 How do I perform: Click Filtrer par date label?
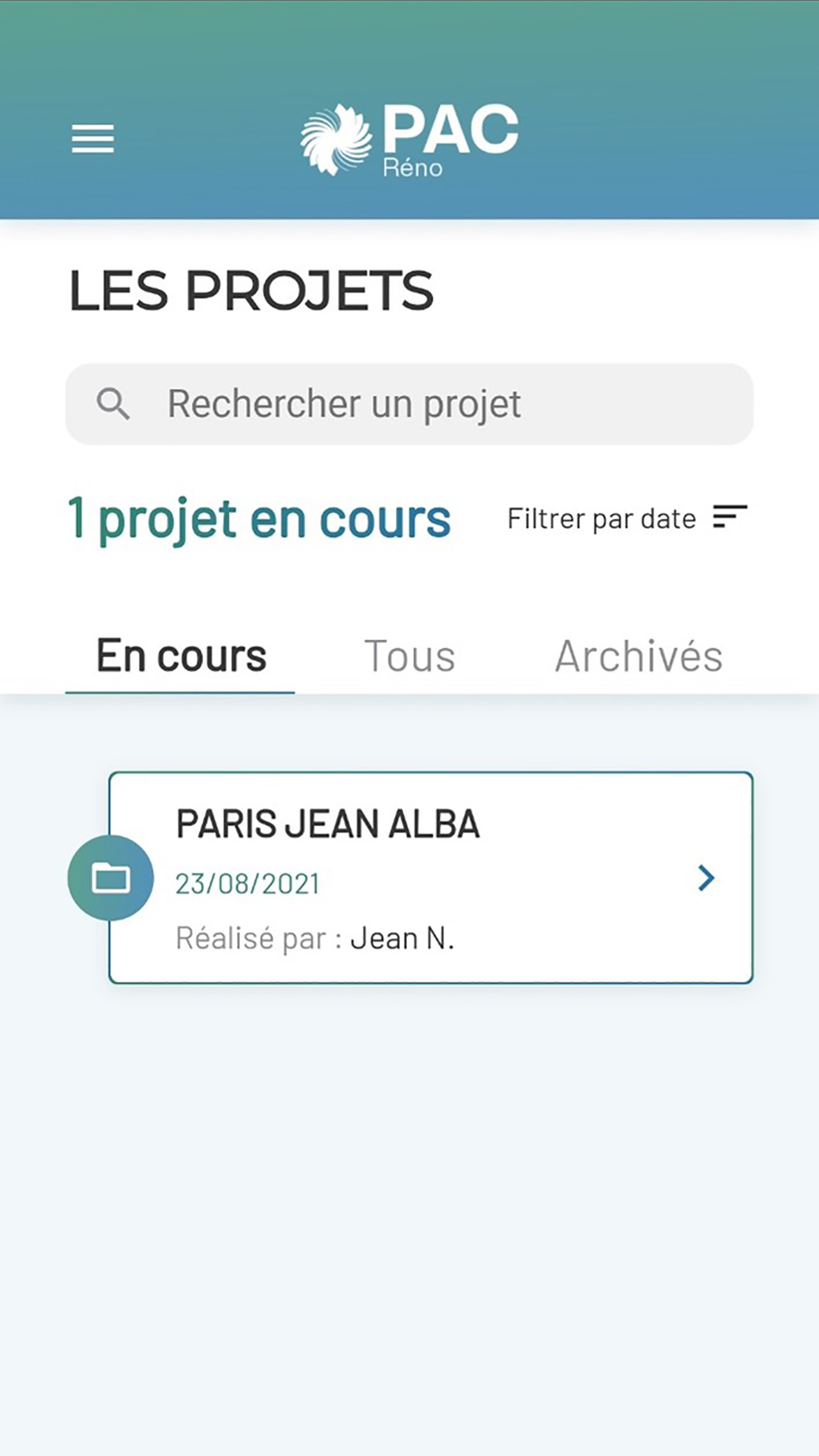click(601, 519)
